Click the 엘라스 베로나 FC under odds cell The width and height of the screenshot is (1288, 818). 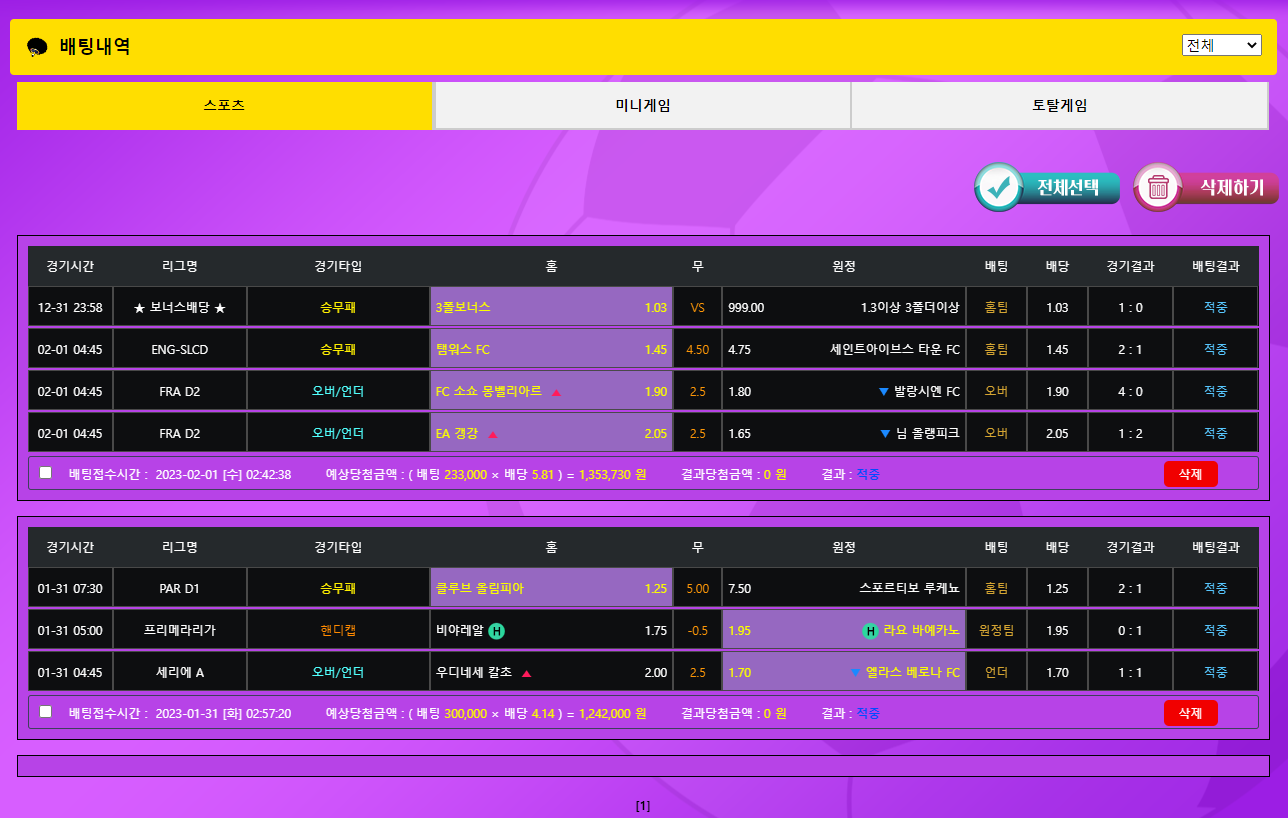pos(843,673)
